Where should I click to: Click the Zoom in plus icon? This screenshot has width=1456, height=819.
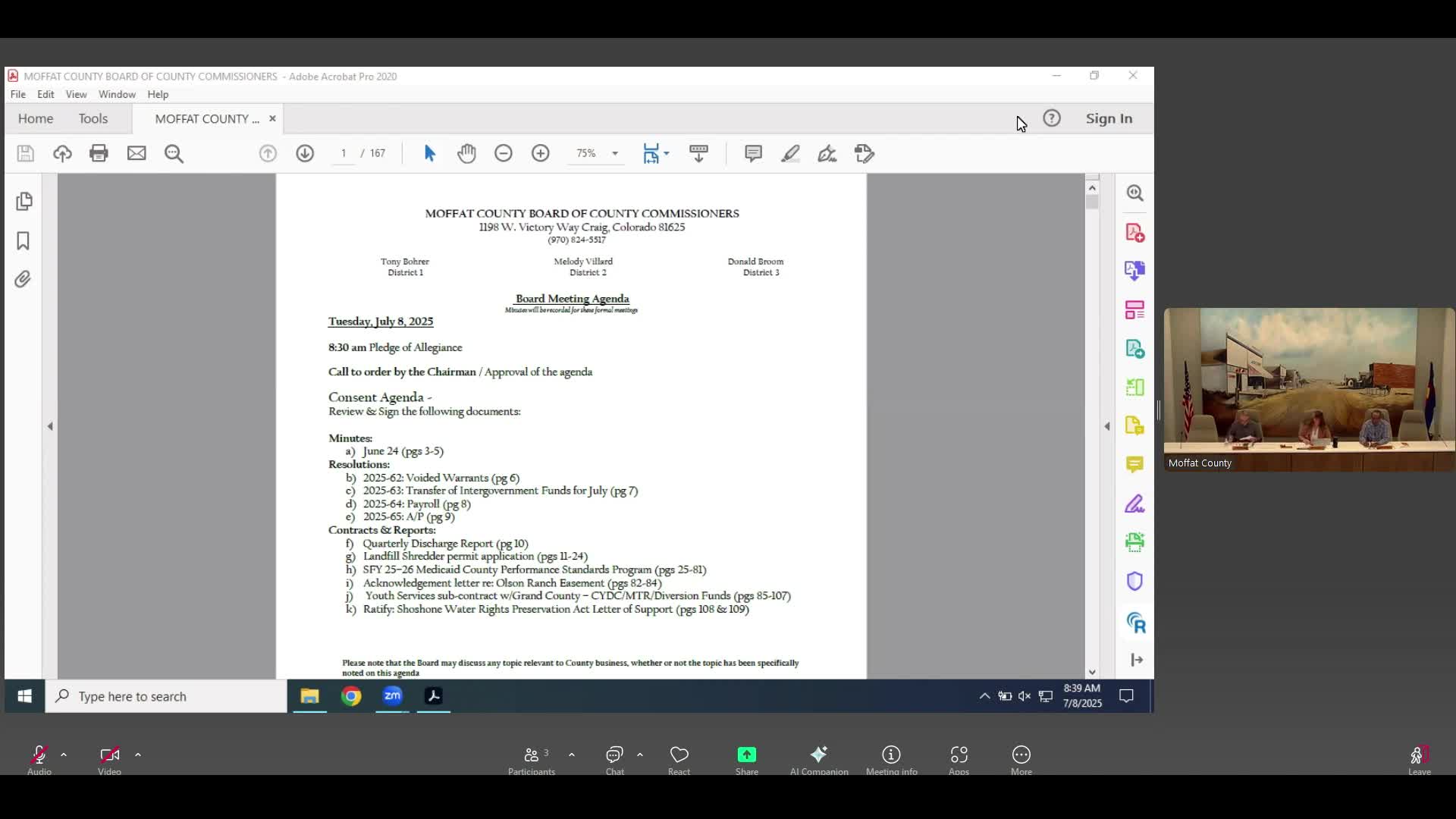[x=540, y=153]
